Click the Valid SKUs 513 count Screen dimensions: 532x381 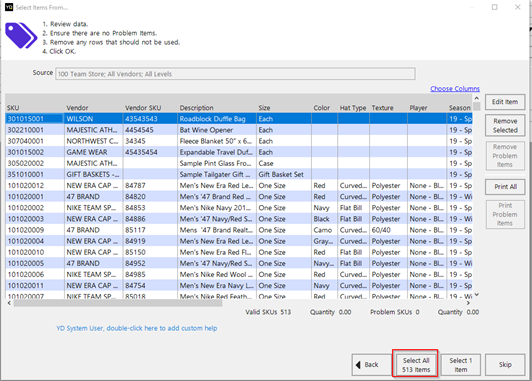(268, 312)
